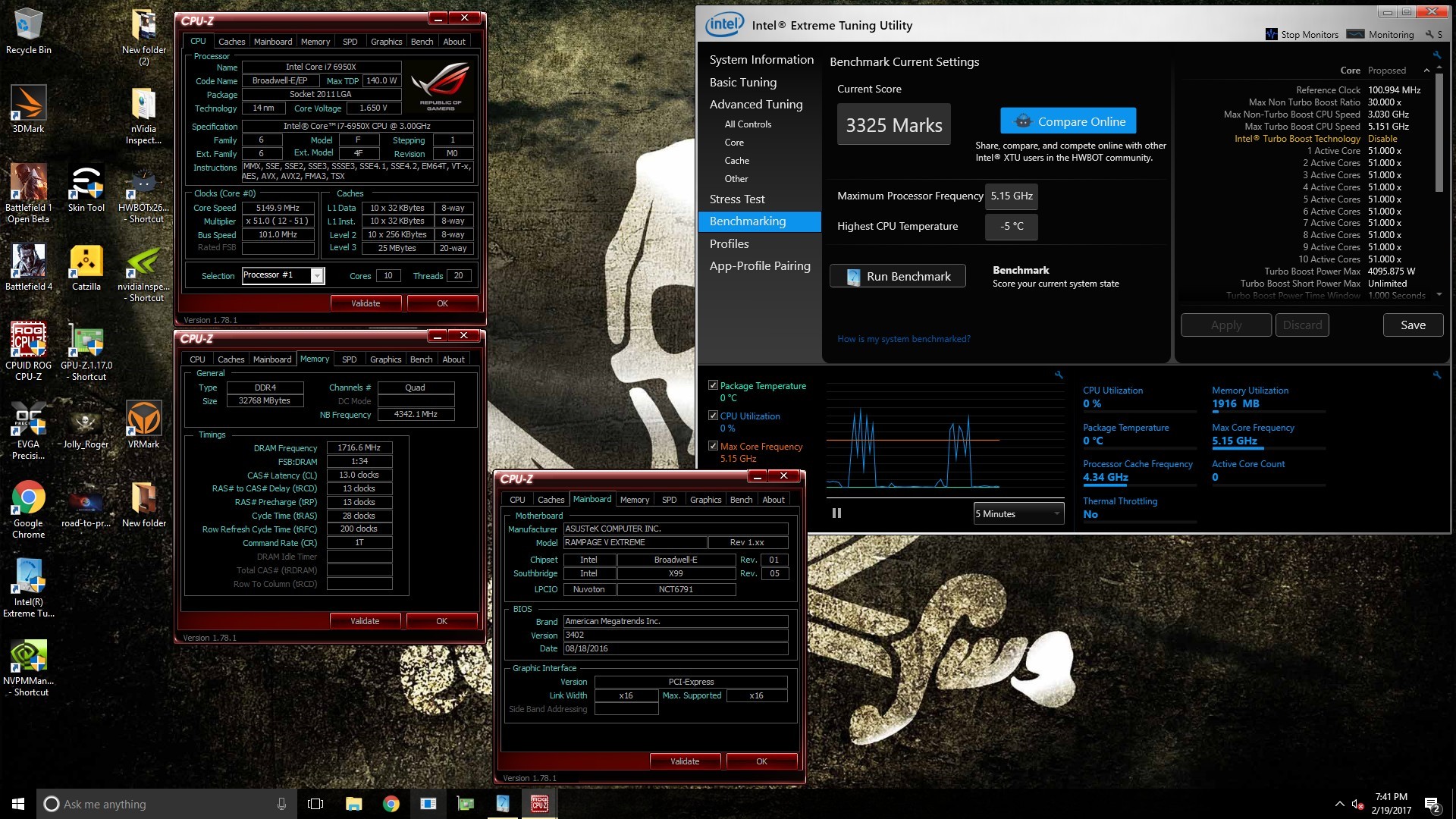Open the 5 Minutes time range dropdown
Screen dimensions: 1456x819
1018,513
